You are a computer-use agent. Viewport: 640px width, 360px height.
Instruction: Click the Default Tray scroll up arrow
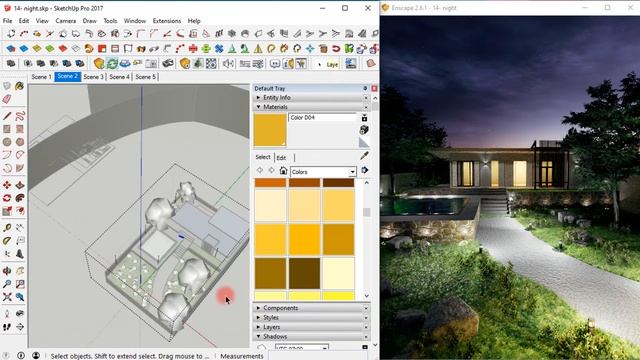pos(375,98)
